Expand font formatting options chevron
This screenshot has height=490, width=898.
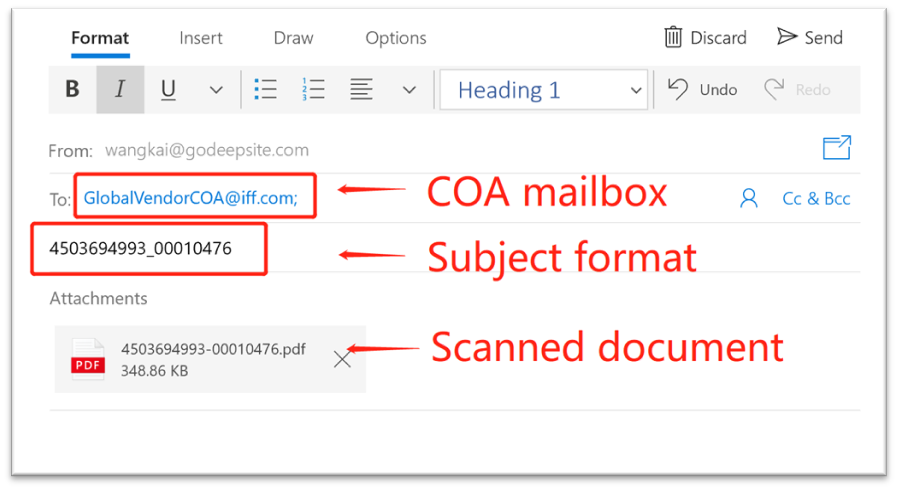click(216, 90)
